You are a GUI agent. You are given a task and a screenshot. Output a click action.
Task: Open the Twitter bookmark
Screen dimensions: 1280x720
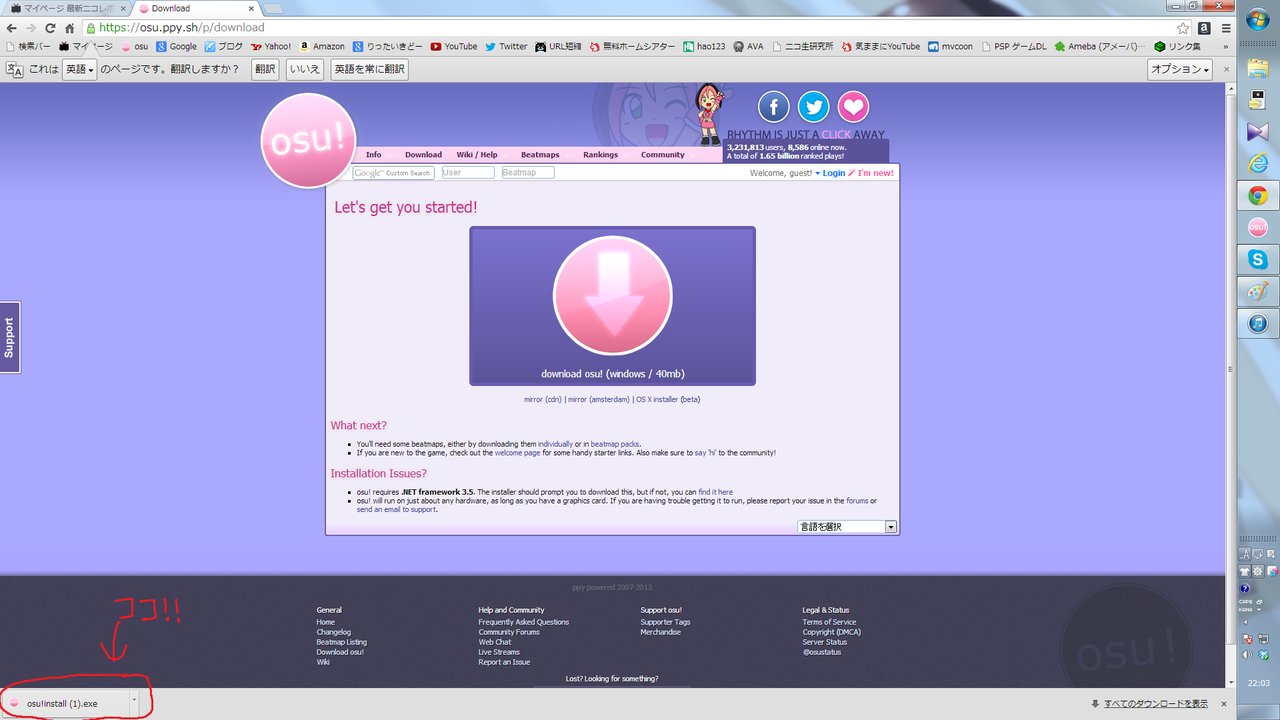[x=506, y=46]
